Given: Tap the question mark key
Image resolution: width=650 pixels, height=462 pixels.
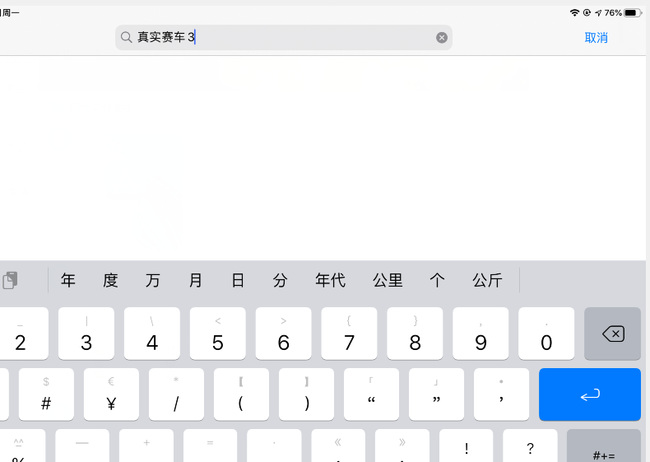Looking at the screenshot, I should pyautogui.click(x=530, y=446).
